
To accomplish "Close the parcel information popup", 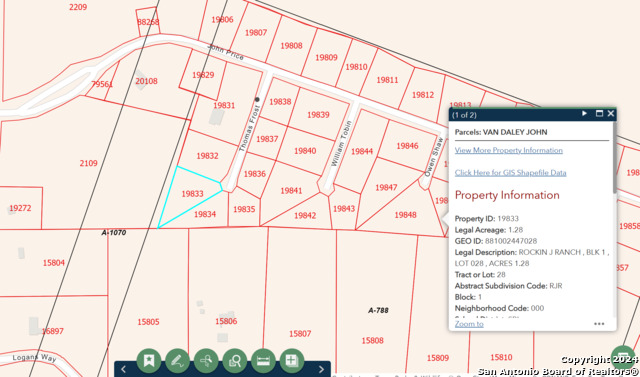I will point(611,113).
